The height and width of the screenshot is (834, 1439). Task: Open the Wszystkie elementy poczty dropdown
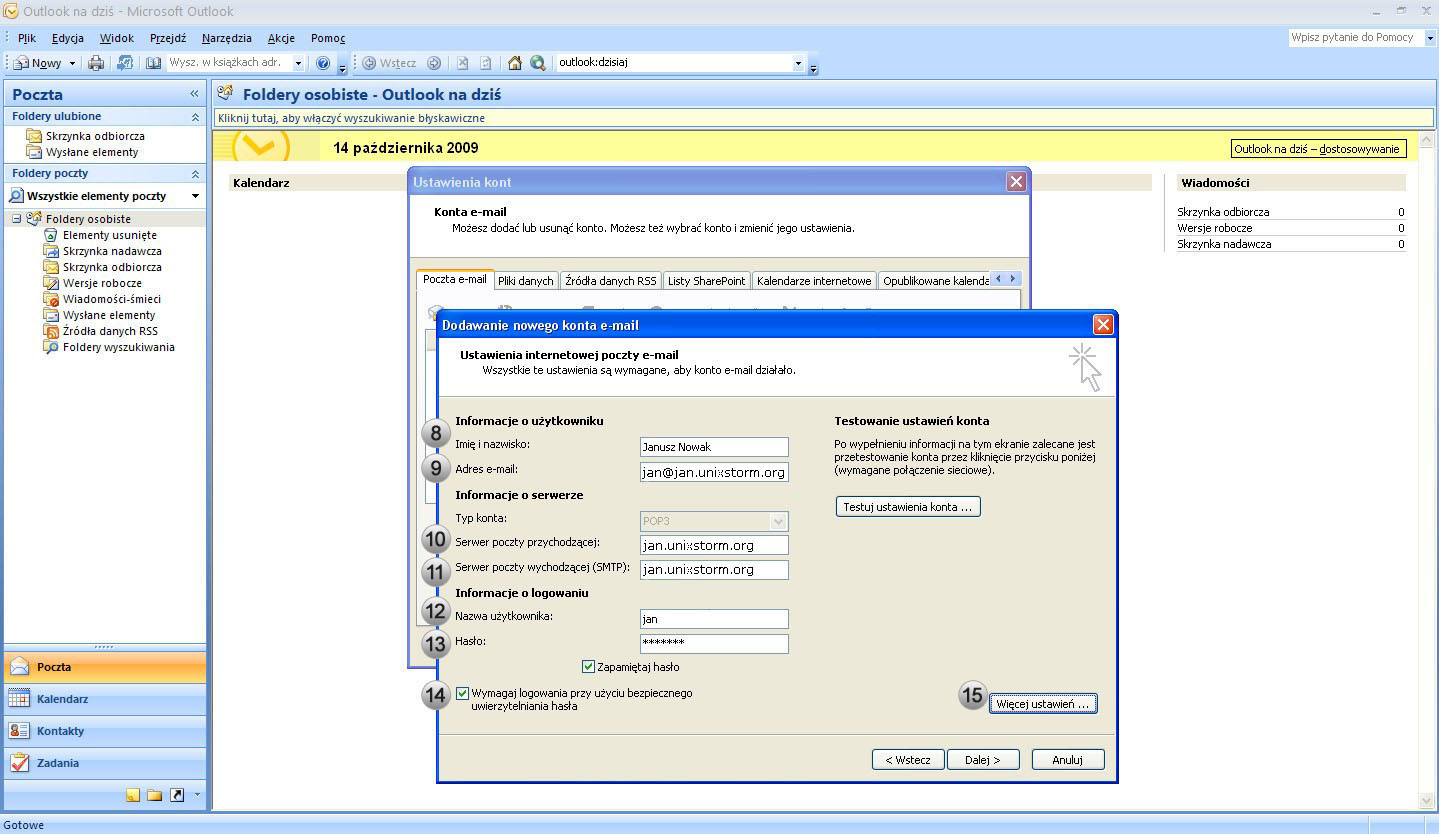pos(195,196)
